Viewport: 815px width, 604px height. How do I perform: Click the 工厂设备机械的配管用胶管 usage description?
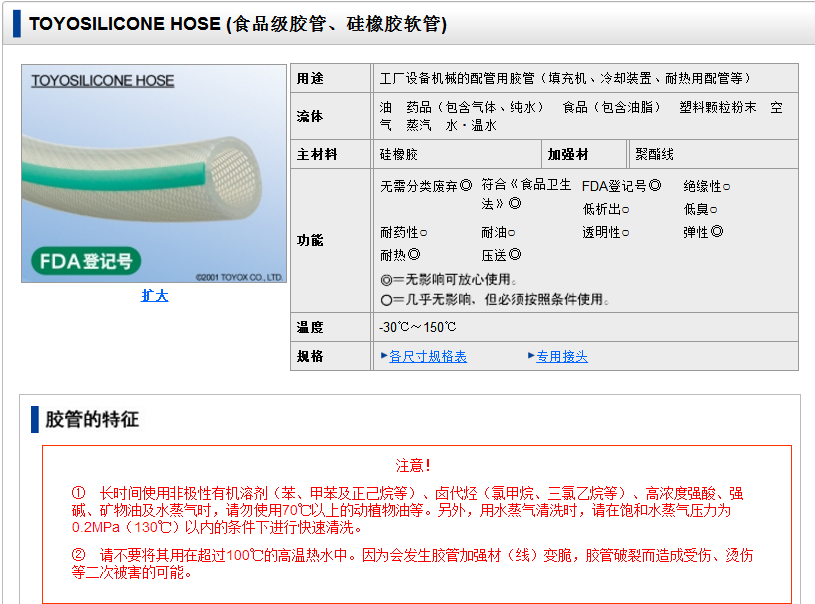[x=565, y=78]
